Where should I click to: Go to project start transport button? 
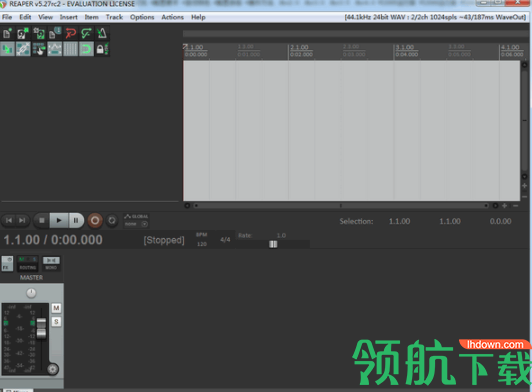(9, 221)
